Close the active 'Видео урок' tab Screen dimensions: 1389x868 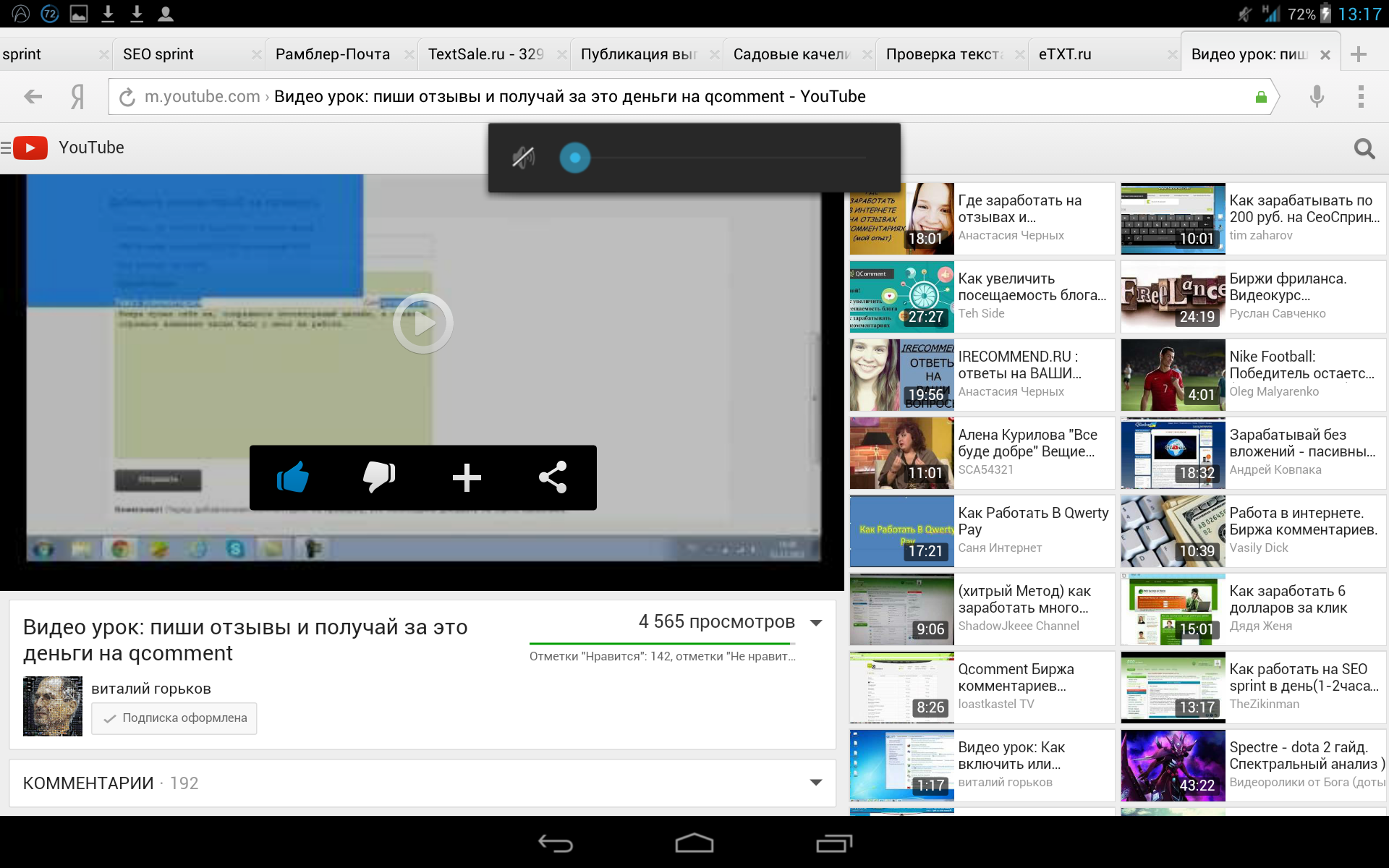(1325, 55)
